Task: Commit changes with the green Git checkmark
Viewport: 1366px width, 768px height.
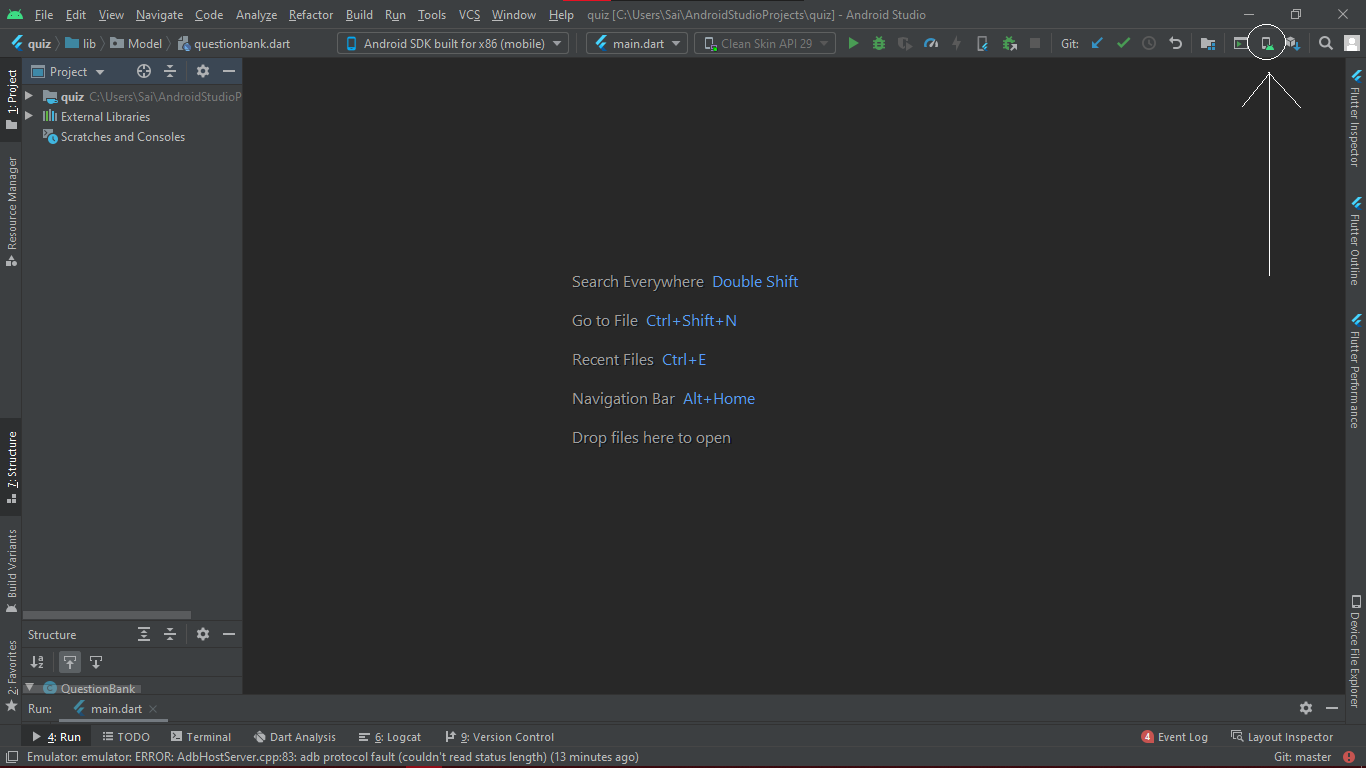Action: pyautogui.click(x=1123, y=43)
